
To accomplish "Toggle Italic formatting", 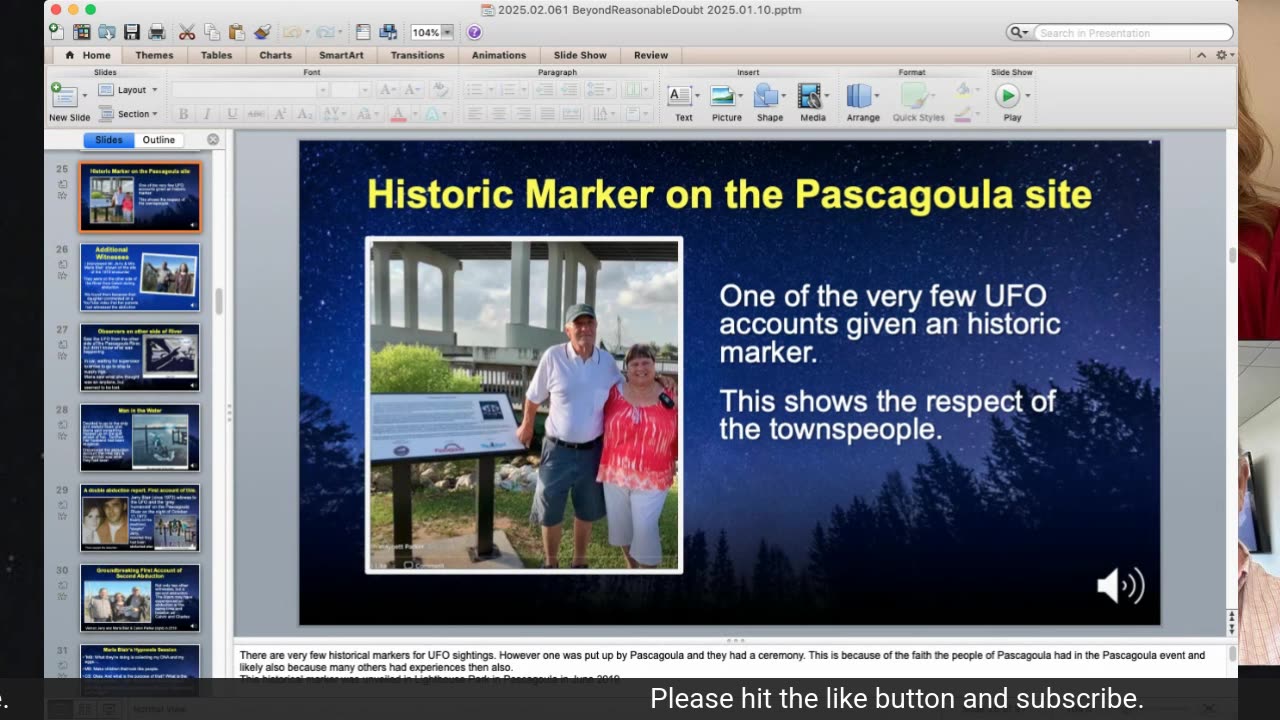I will [x=208, y=114].
